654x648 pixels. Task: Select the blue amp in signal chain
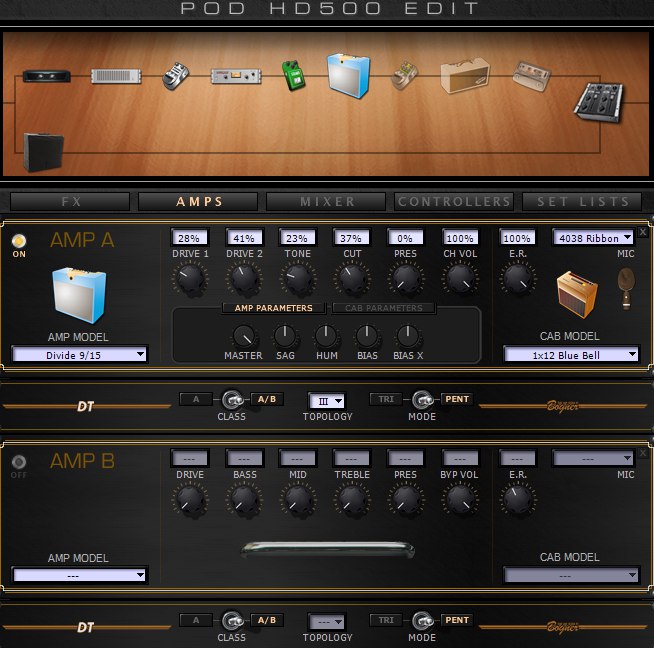349,75
